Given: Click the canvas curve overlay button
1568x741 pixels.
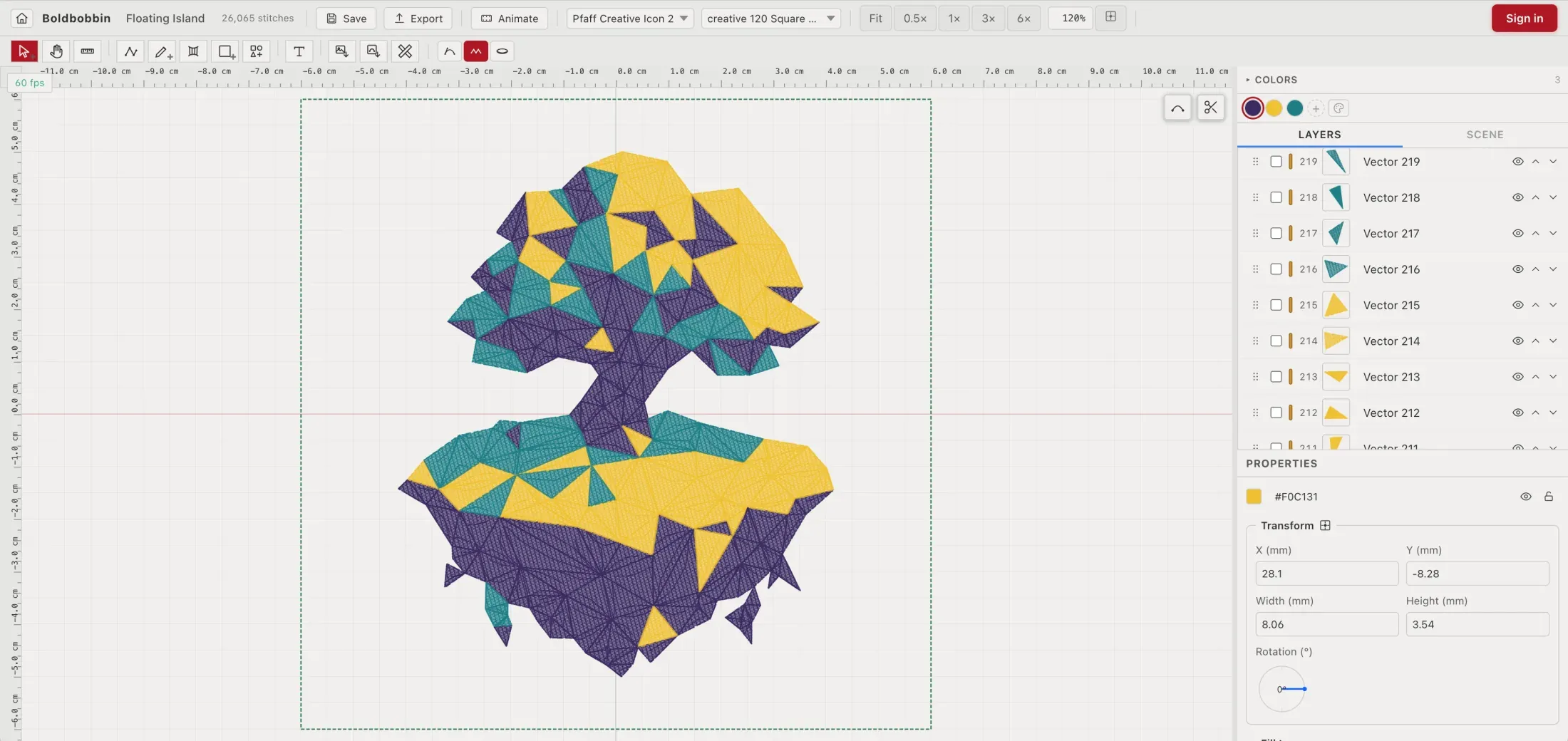Looking at the screenshot, I should (x=1177, y=108).
